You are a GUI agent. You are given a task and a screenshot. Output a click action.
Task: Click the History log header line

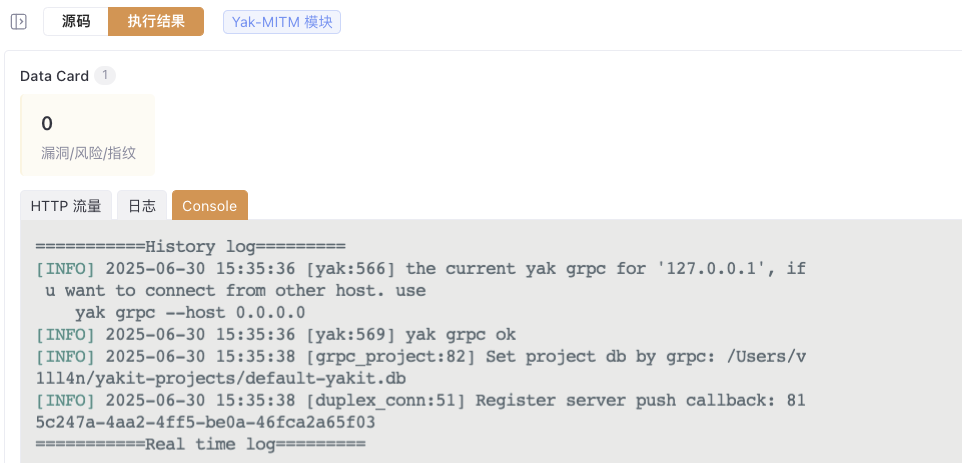click(191, 247)
